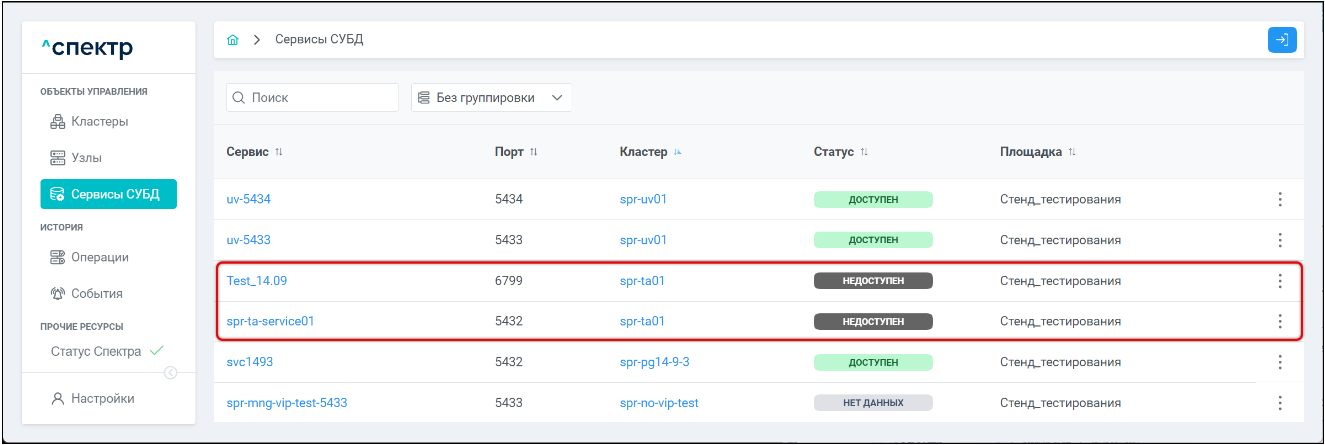
Task: Open the Операции history section
Action: (99, 257)
